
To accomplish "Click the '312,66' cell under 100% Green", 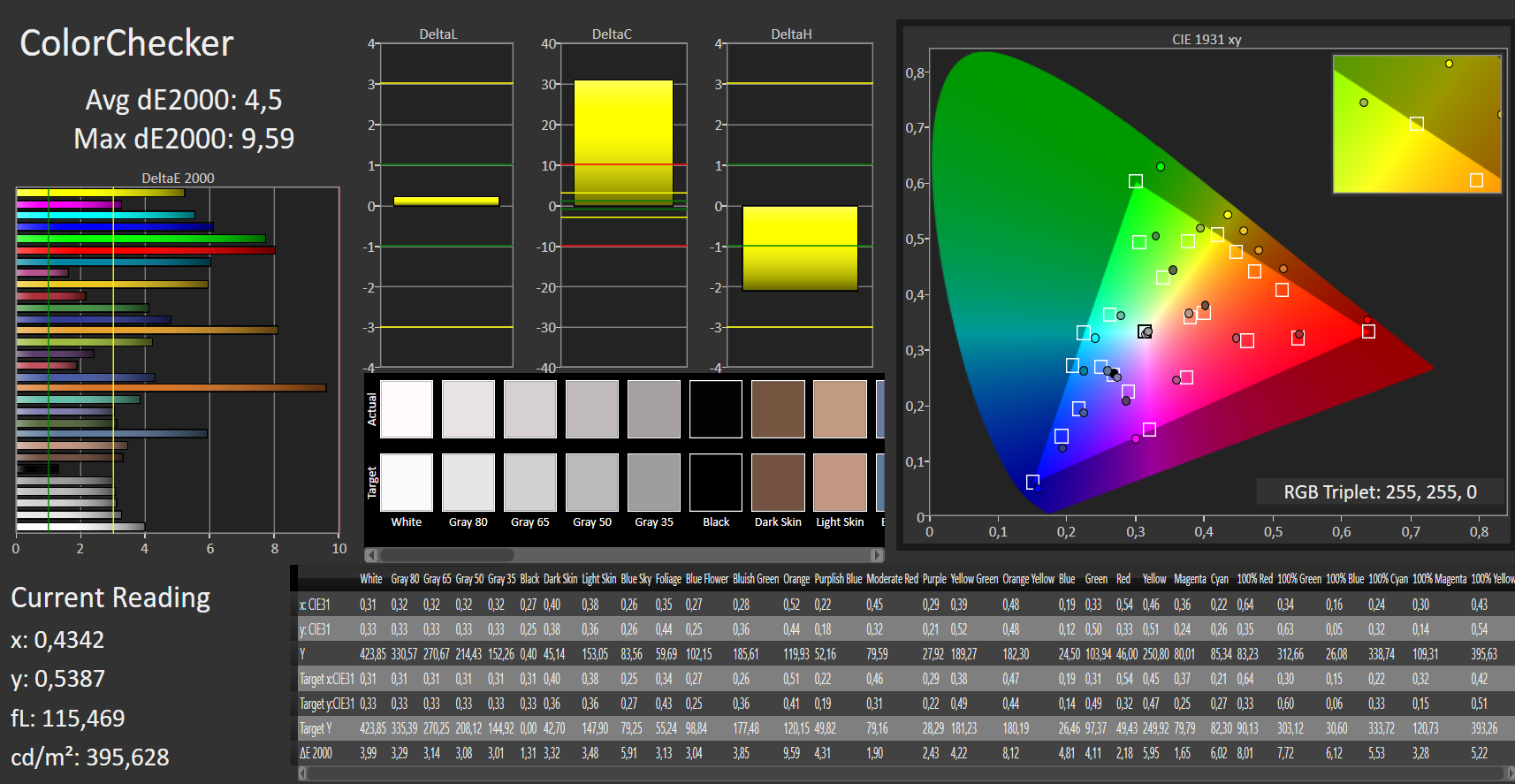I will [1290, 654].
